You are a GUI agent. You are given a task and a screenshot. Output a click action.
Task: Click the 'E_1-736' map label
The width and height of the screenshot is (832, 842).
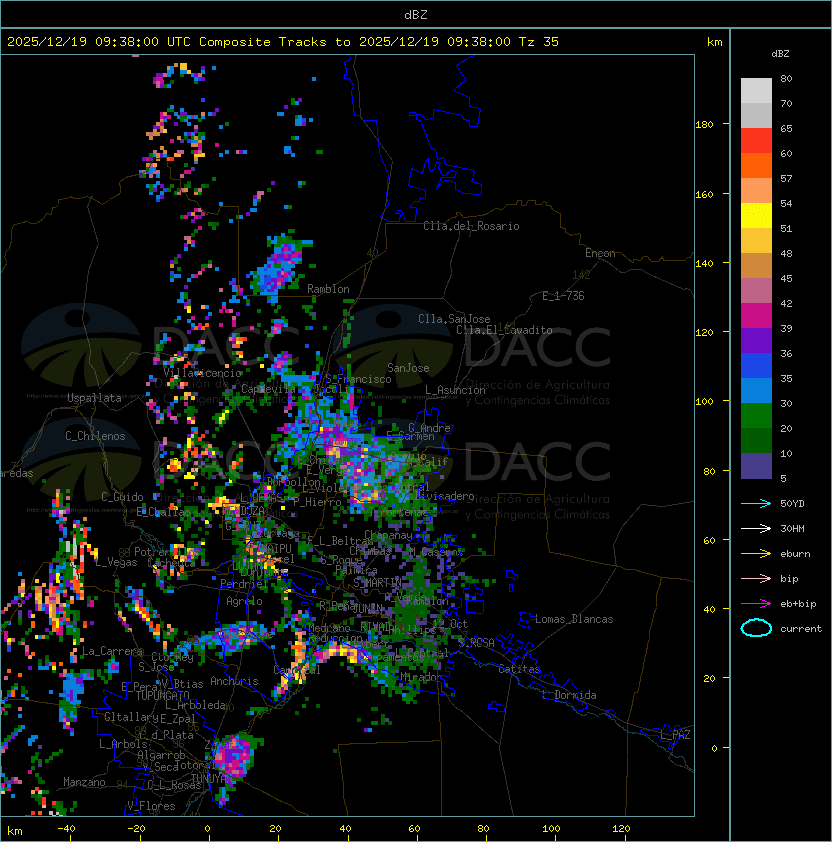click(563, 296)
